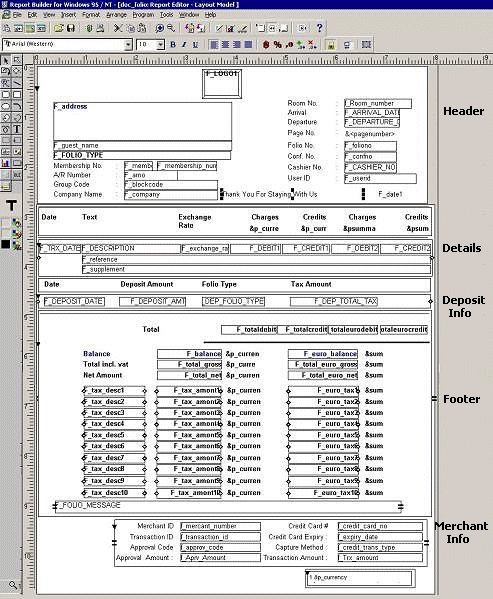Click the Open file icon

(x=58, y=28)
